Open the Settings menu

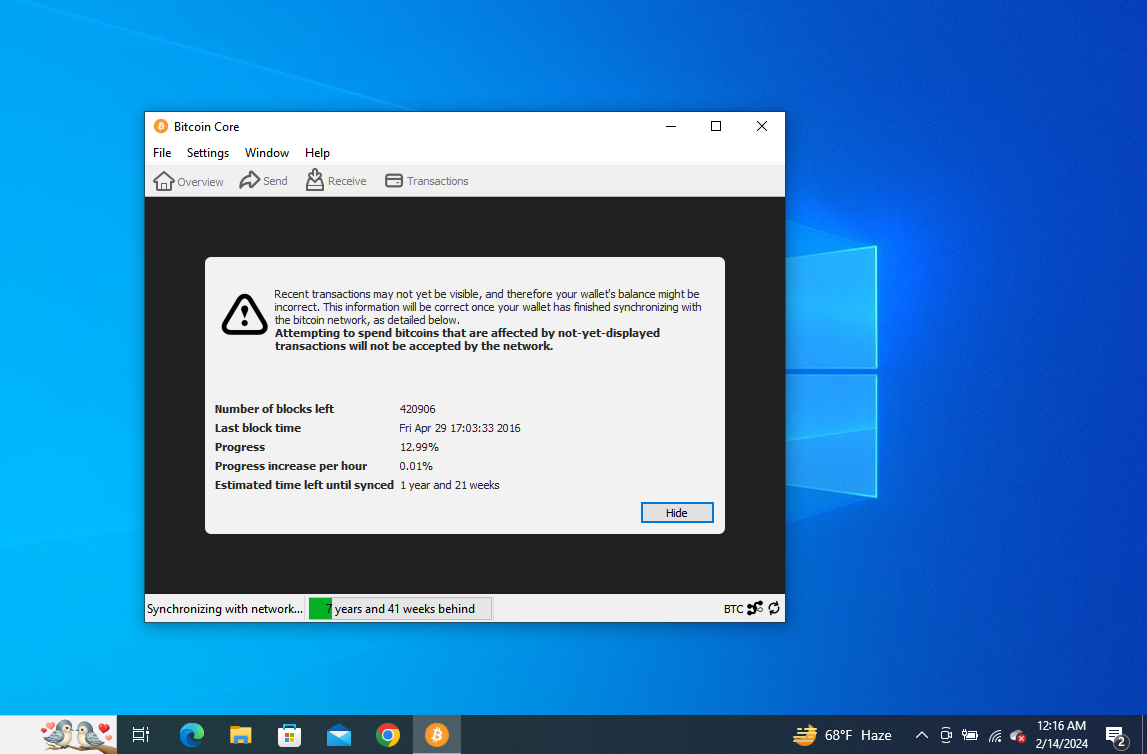click(208, 153)
